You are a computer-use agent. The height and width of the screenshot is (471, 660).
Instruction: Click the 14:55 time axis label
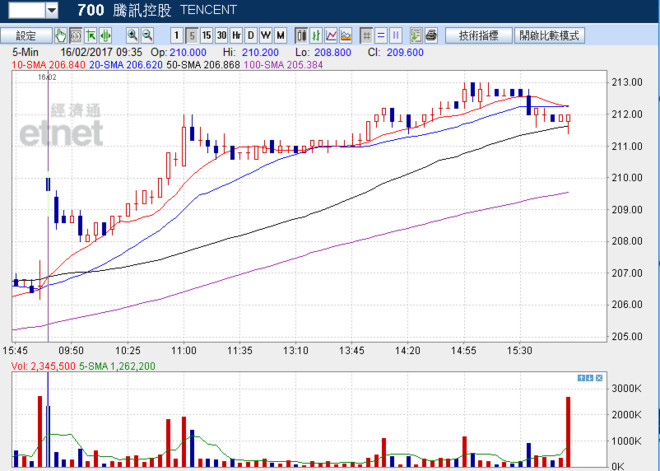point(463,351)
